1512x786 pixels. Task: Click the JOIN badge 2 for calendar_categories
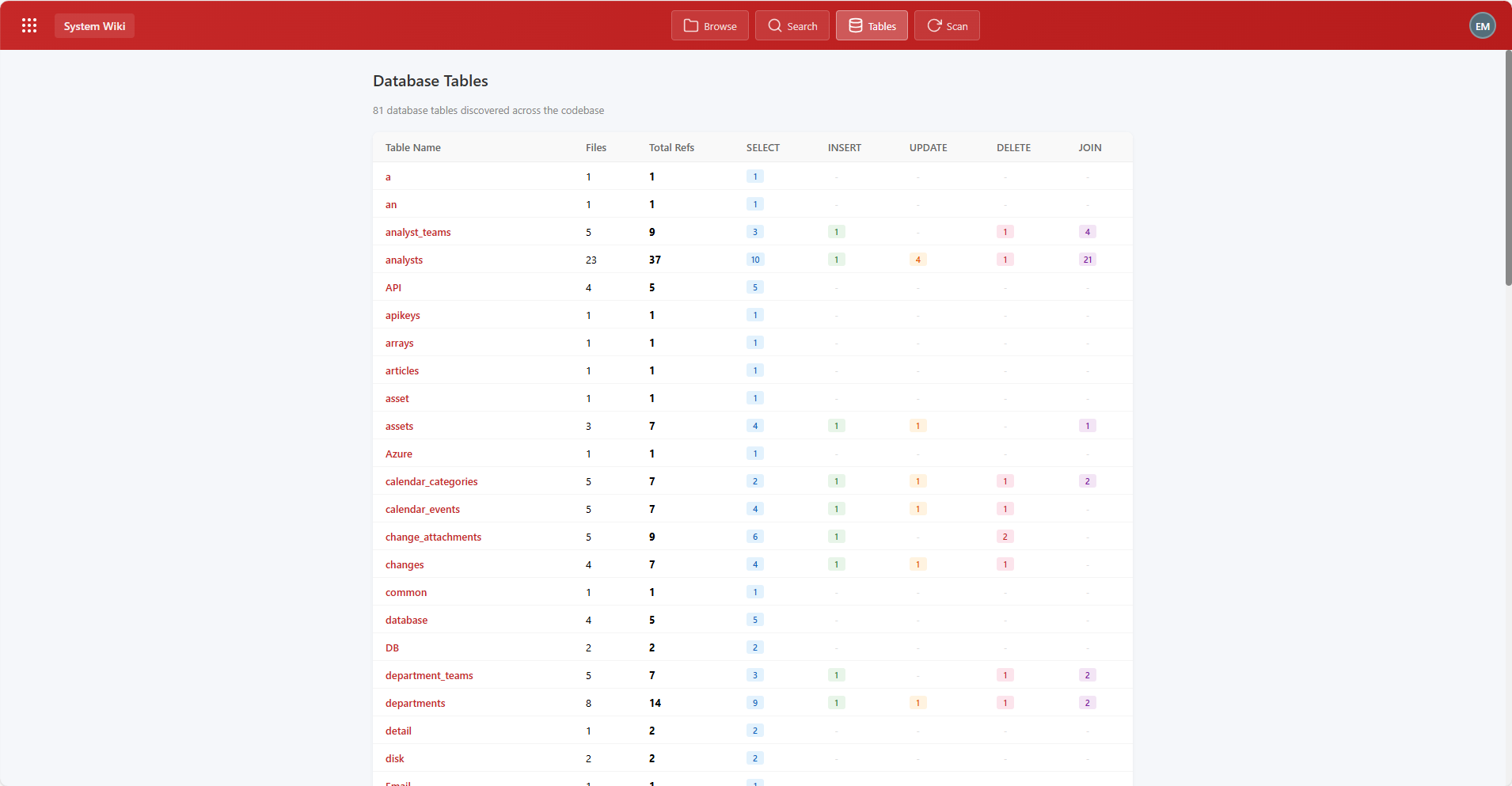pos(1087,481)
